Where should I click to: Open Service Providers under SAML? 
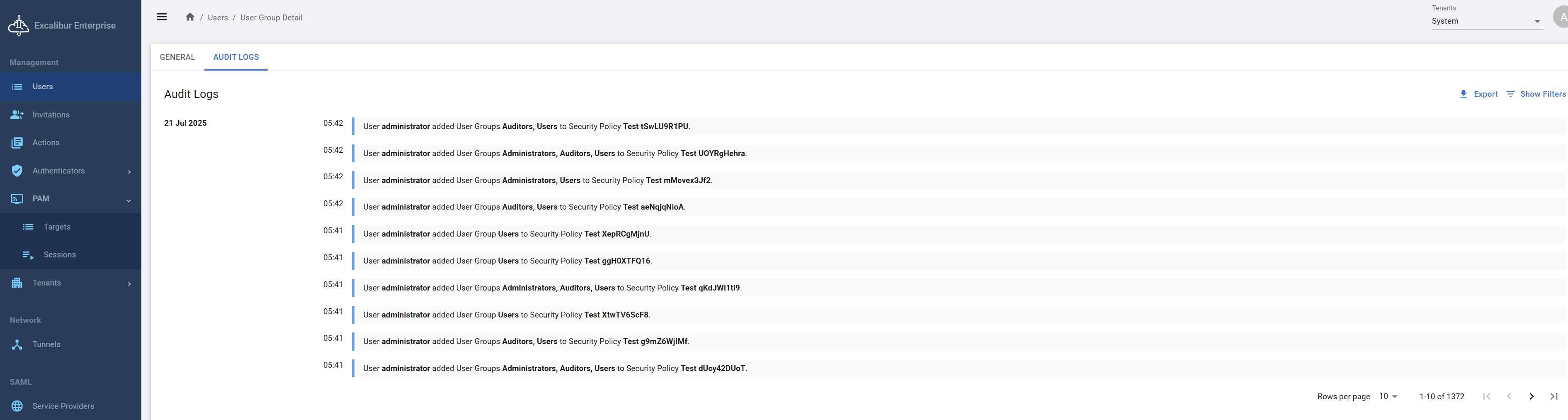click(70, 406)
